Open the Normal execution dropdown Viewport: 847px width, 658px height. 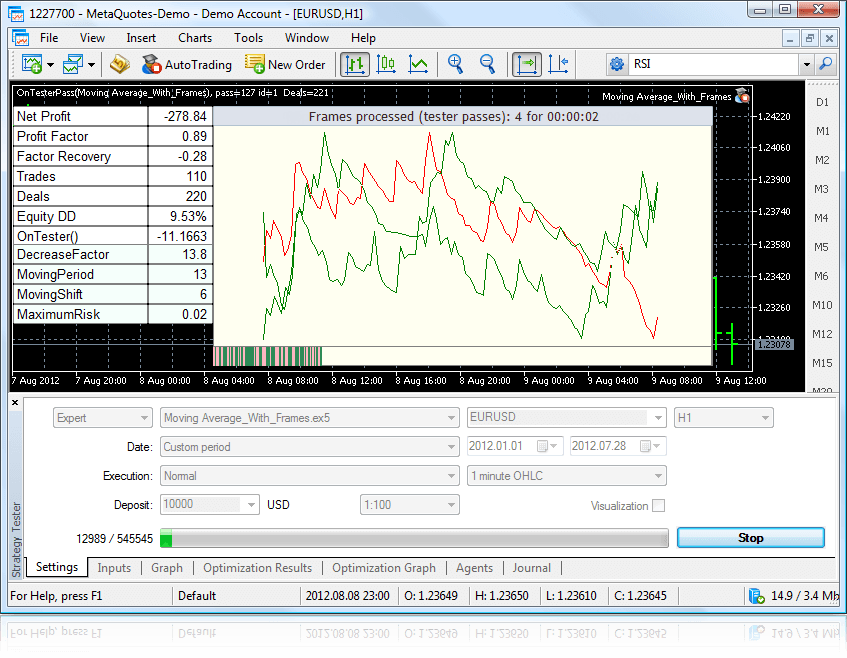point(310,476)
